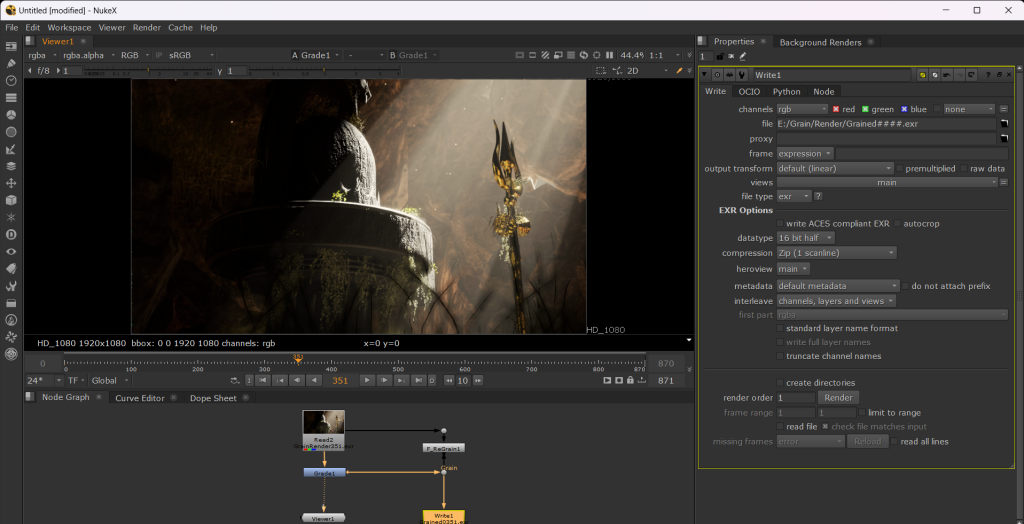1024x524 pixels.
Task: Open the file browser icon next to file path
Action: point(1003,123)
